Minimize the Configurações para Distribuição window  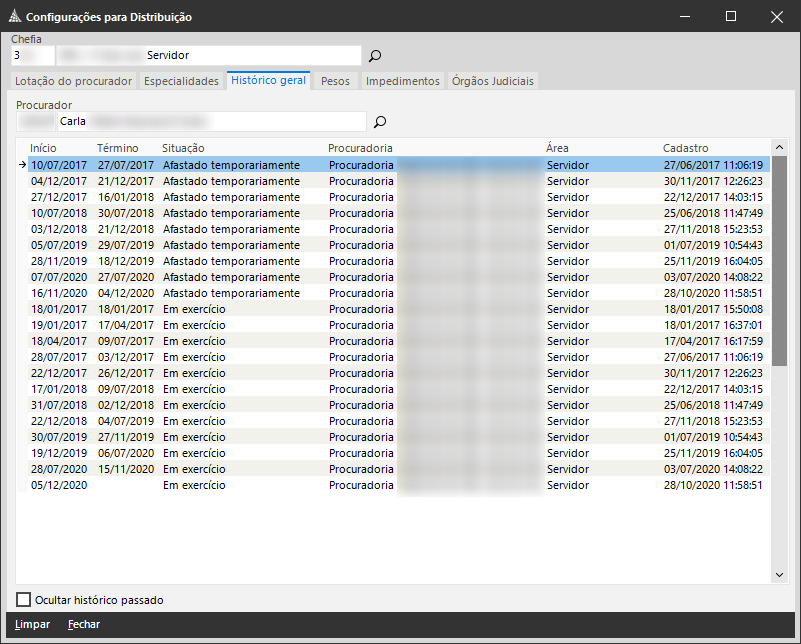[685, 17]
